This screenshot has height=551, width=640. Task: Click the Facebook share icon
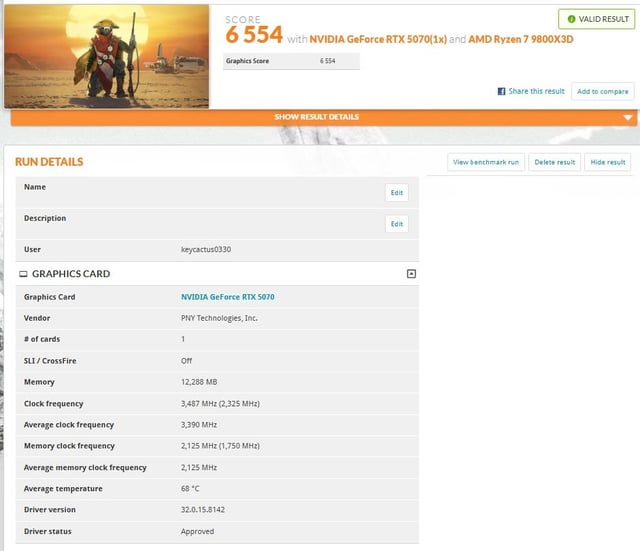pyautogui.click(x=502, y=91)
